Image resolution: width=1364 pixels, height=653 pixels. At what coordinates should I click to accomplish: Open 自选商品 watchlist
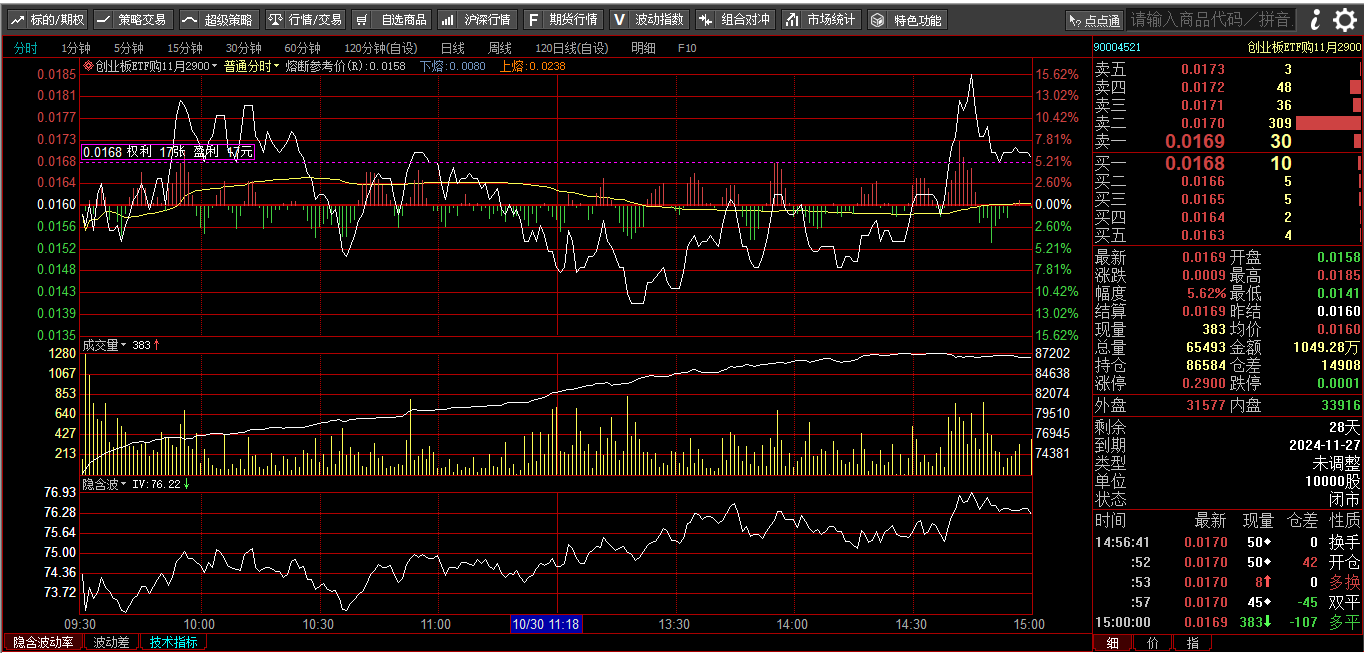[392, 20]
